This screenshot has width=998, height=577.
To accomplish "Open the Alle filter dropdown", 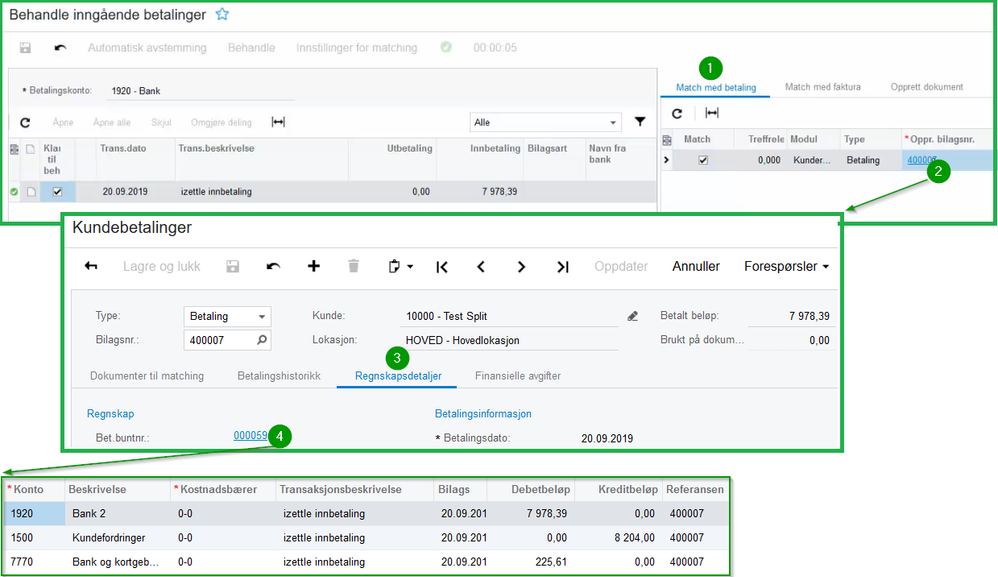I will pos(545,122).
